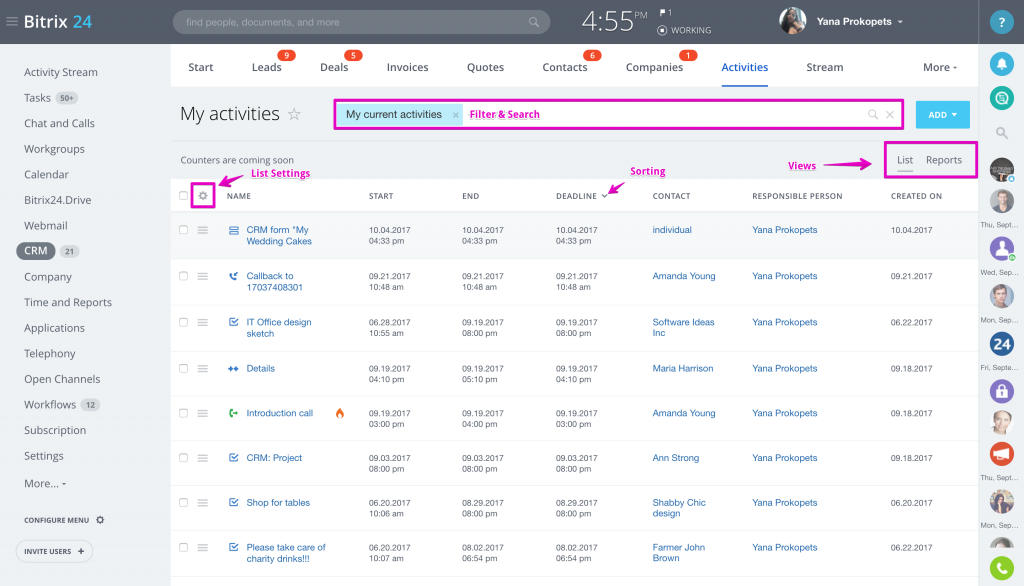1024x586 pixels.
Task: Open the red megaphone announcement icon
Action: pos(1001,454)
